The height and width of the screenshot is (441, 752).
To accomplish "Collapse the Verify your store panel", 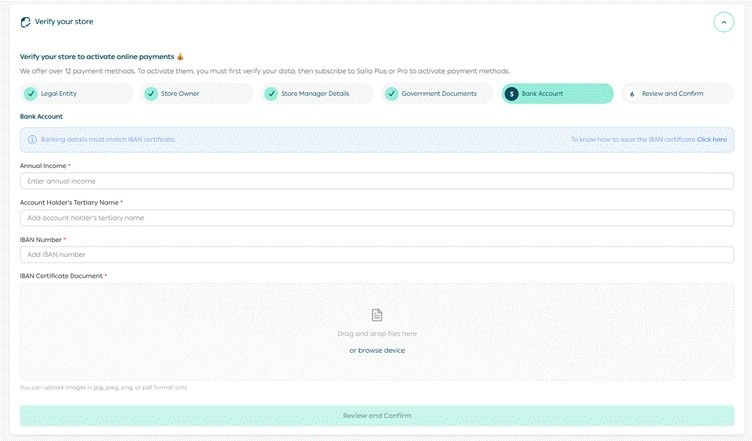I will pyautogui.click(x=723, y=22).
